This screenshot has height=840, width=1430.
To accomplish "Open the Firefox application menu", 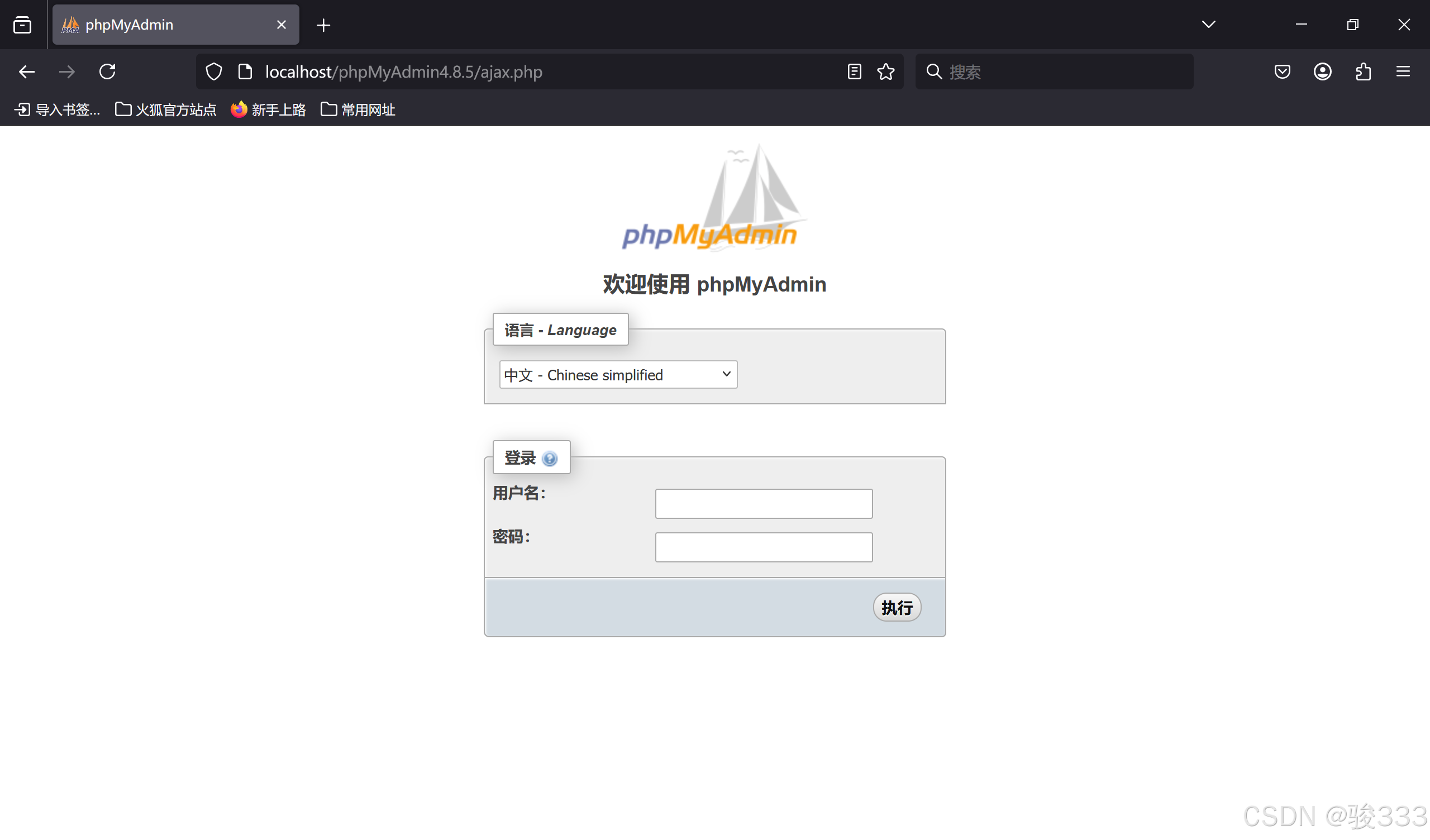I will pyautogui.click(x=1403, y=71).
